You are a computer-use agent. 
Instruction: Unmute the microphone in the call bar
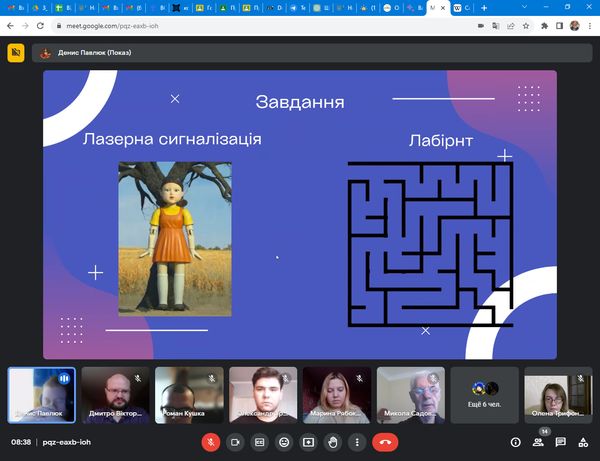tap(211, 441)
